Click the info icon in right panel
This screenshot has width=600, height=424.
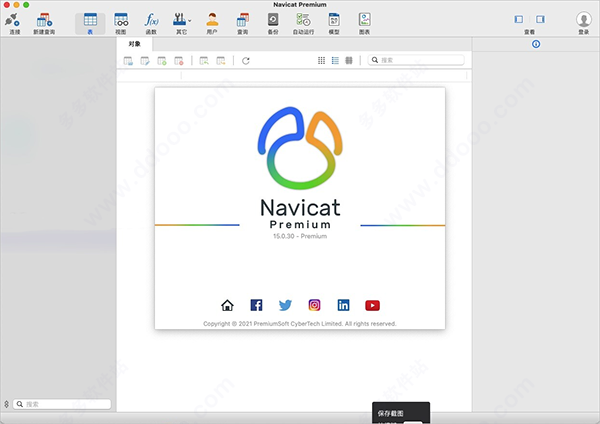536,44
